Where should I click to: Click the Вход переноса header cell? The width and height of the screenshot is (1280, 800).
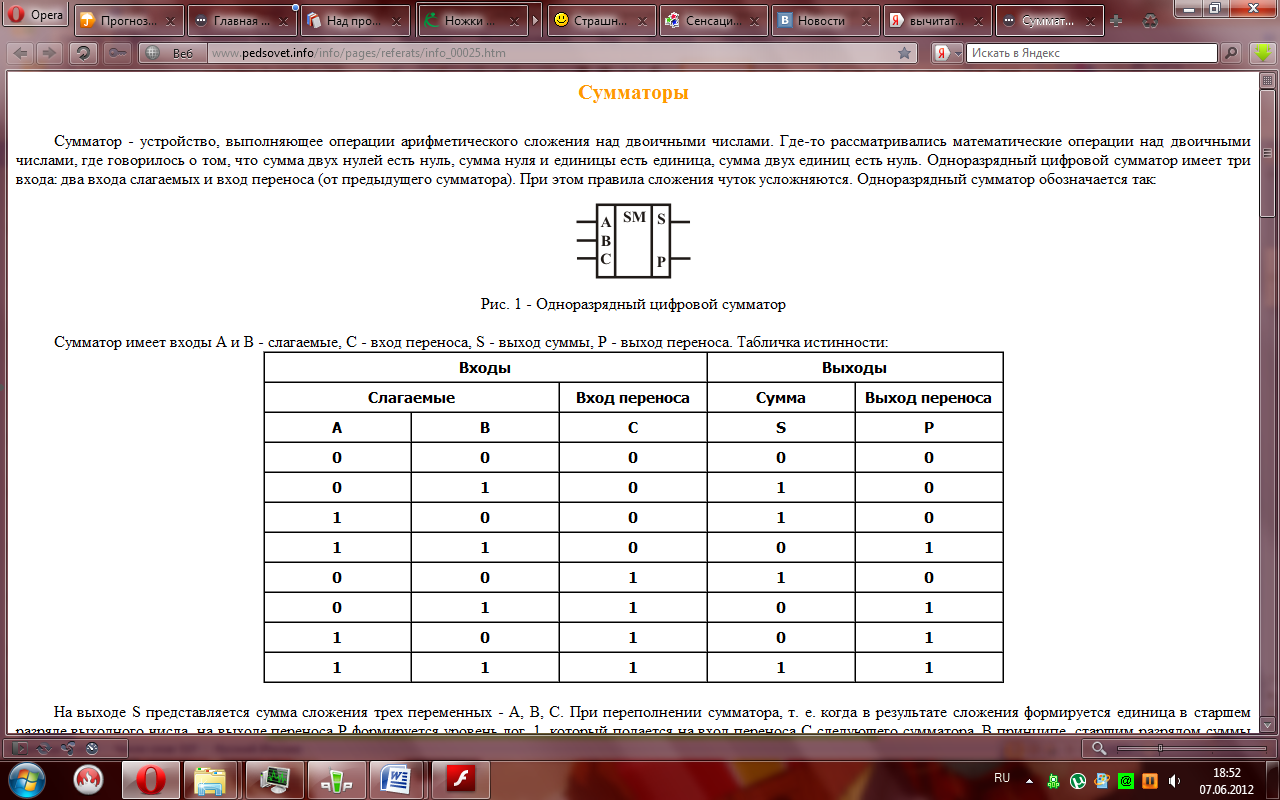[633, 398]
